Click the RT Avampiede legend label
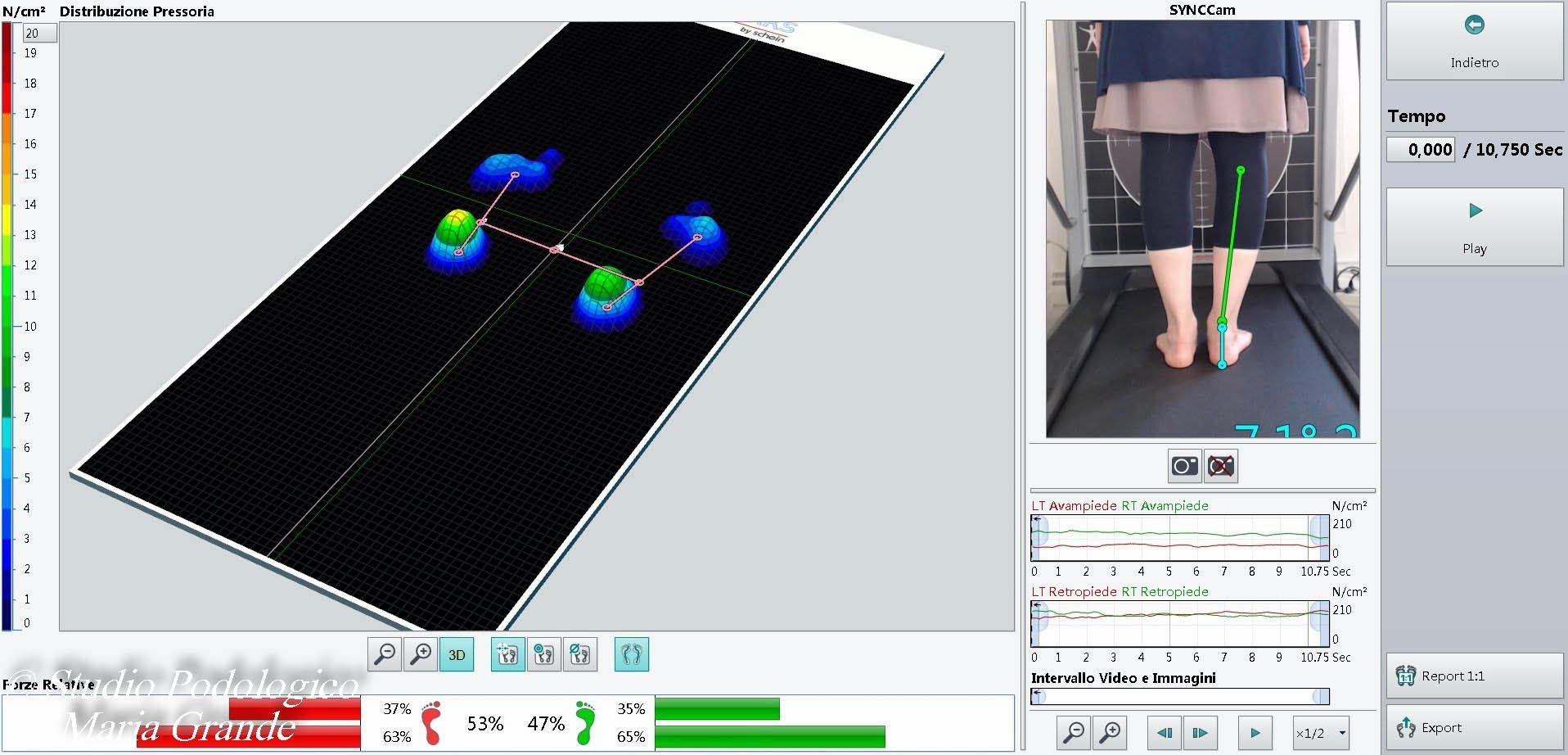The width and height of the screenshot is (1568, 755). [x=1165, y=506]
